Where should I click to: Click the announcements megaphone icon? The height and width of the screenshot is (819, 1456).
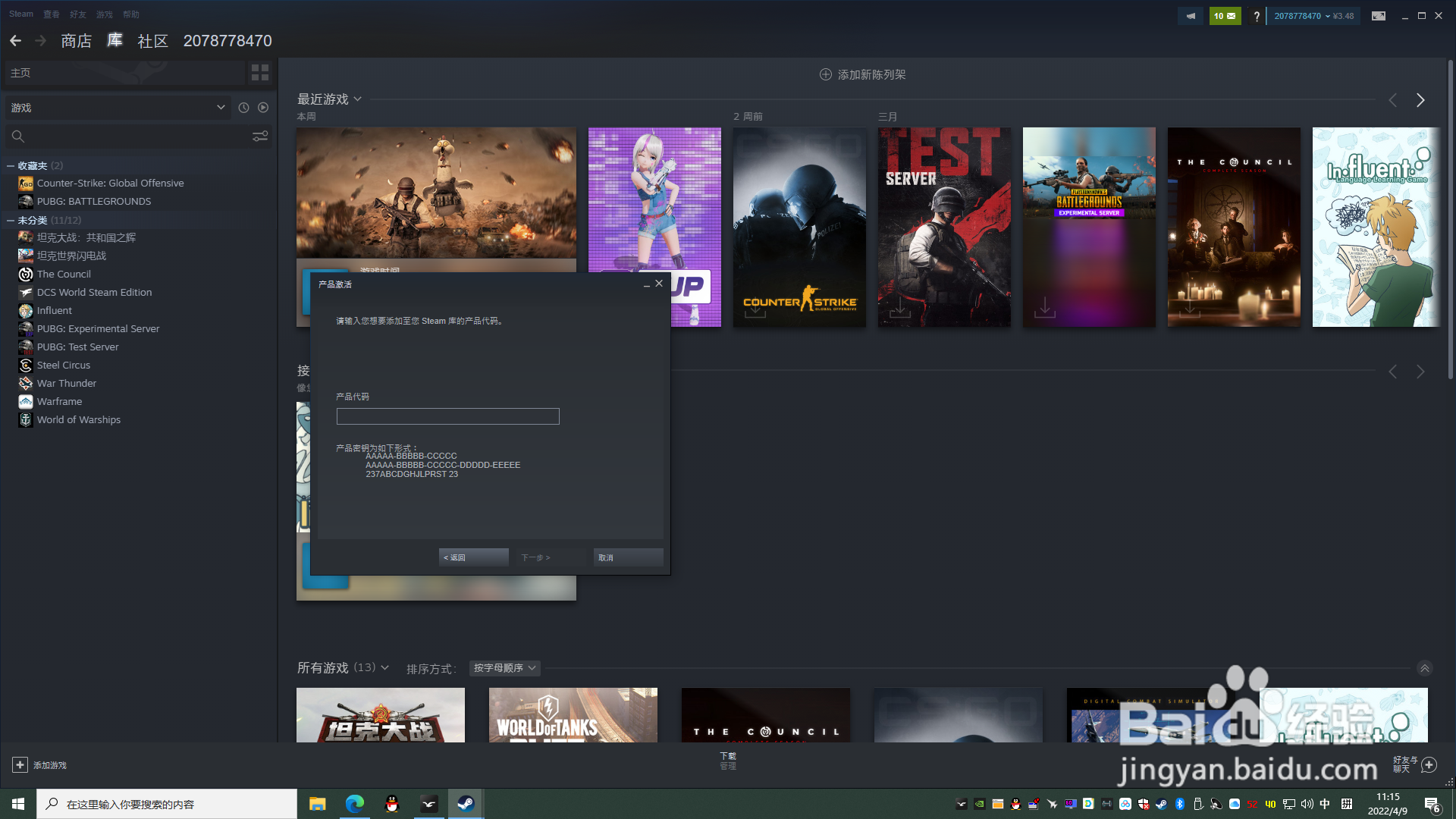coord(1191,16)
